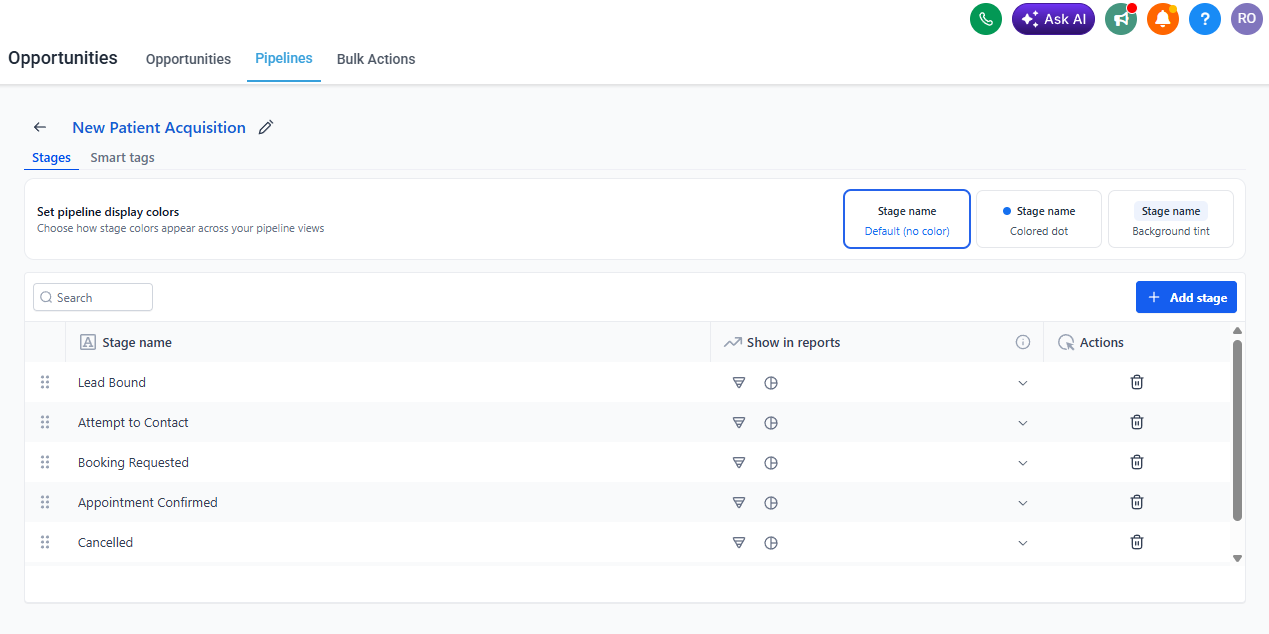The width and height of the screenshot is (1269, 634).
Task: Select the Colored dot display option
Action: [1039, 219]
